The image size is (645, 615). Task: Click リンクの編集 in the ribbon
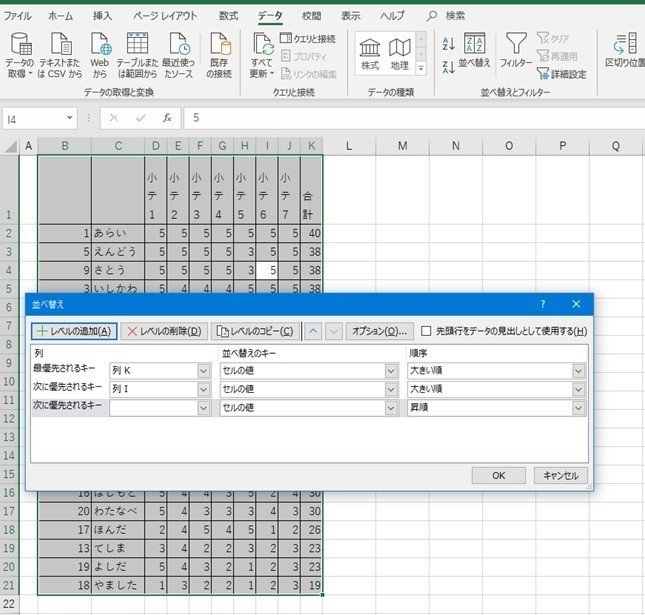[309, 74]
